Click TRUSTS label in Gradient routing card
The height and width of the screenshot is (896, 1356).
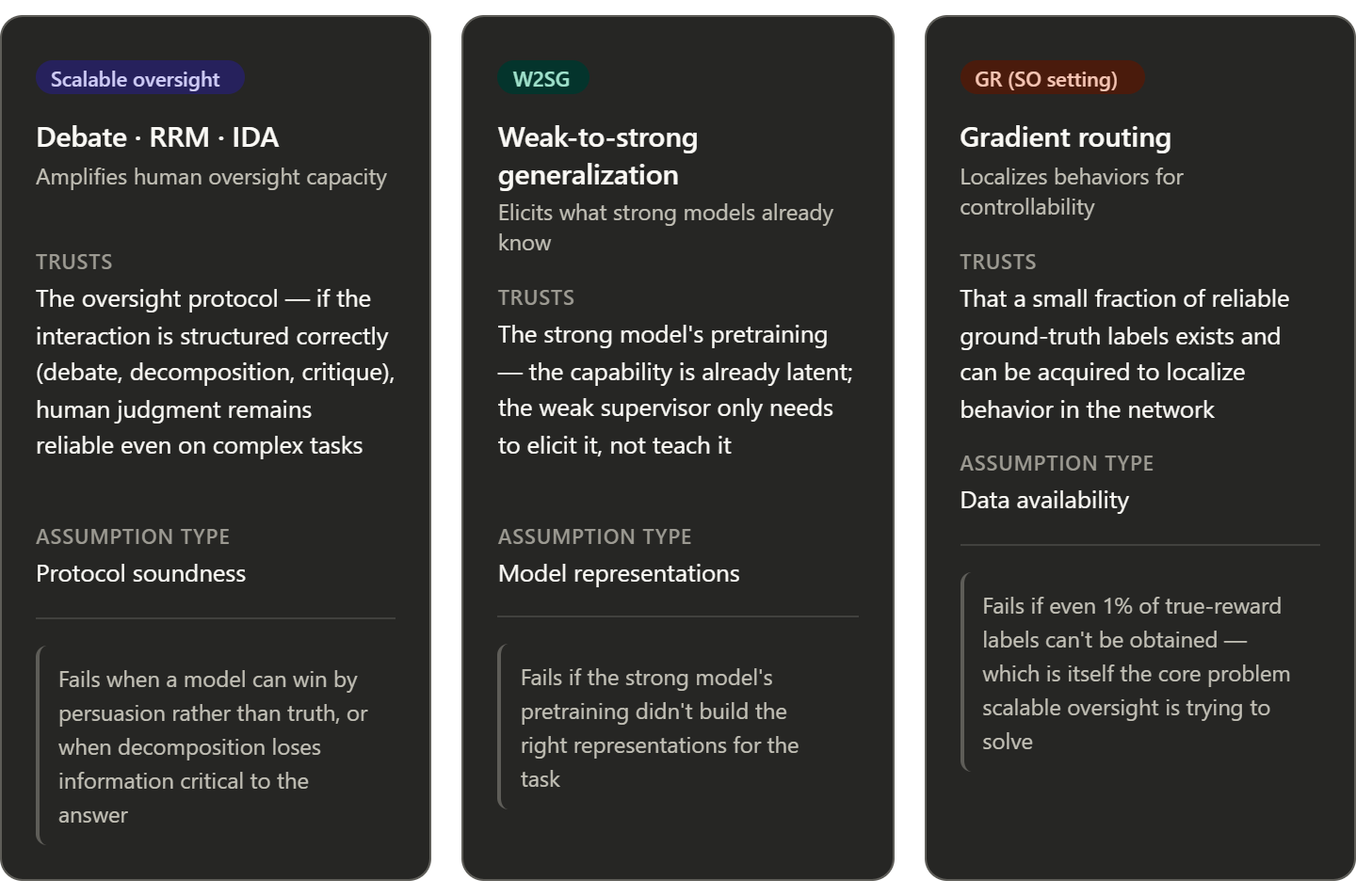point(998,262)
